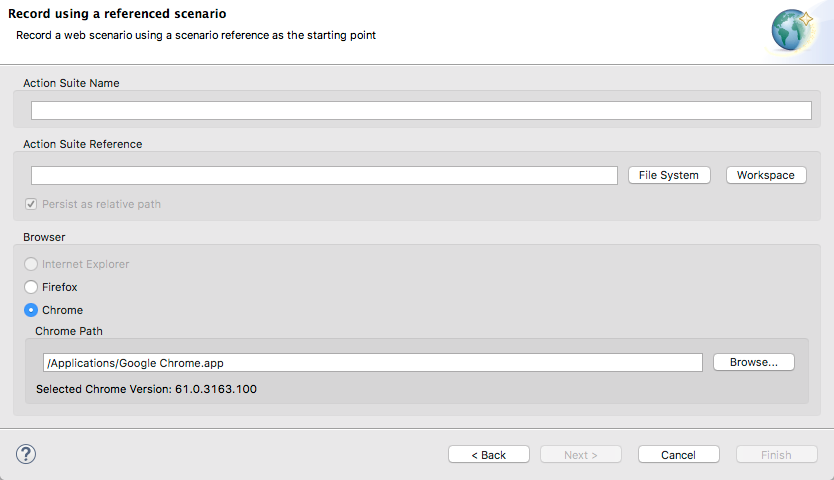This screenshot has height=480, width=834.
Task: Go to previous page with Back
Action: click(x=489, y=454)
